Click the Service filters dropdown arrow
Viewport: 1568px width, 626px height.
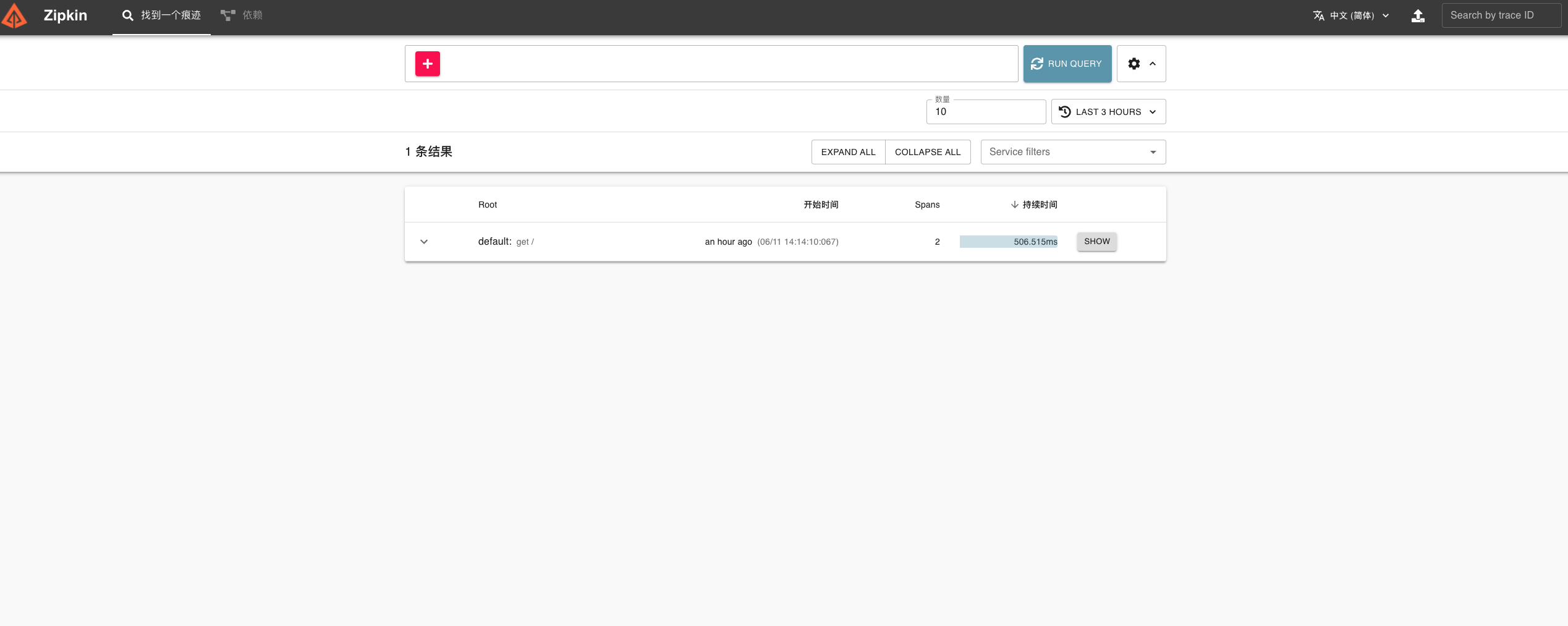[1153, 152]
